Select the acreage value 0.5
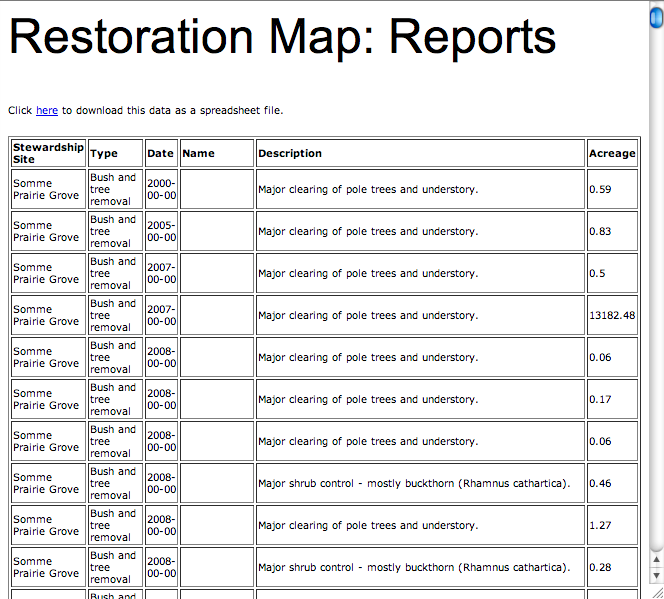The image size is (664, 599). tap(597, 273)
